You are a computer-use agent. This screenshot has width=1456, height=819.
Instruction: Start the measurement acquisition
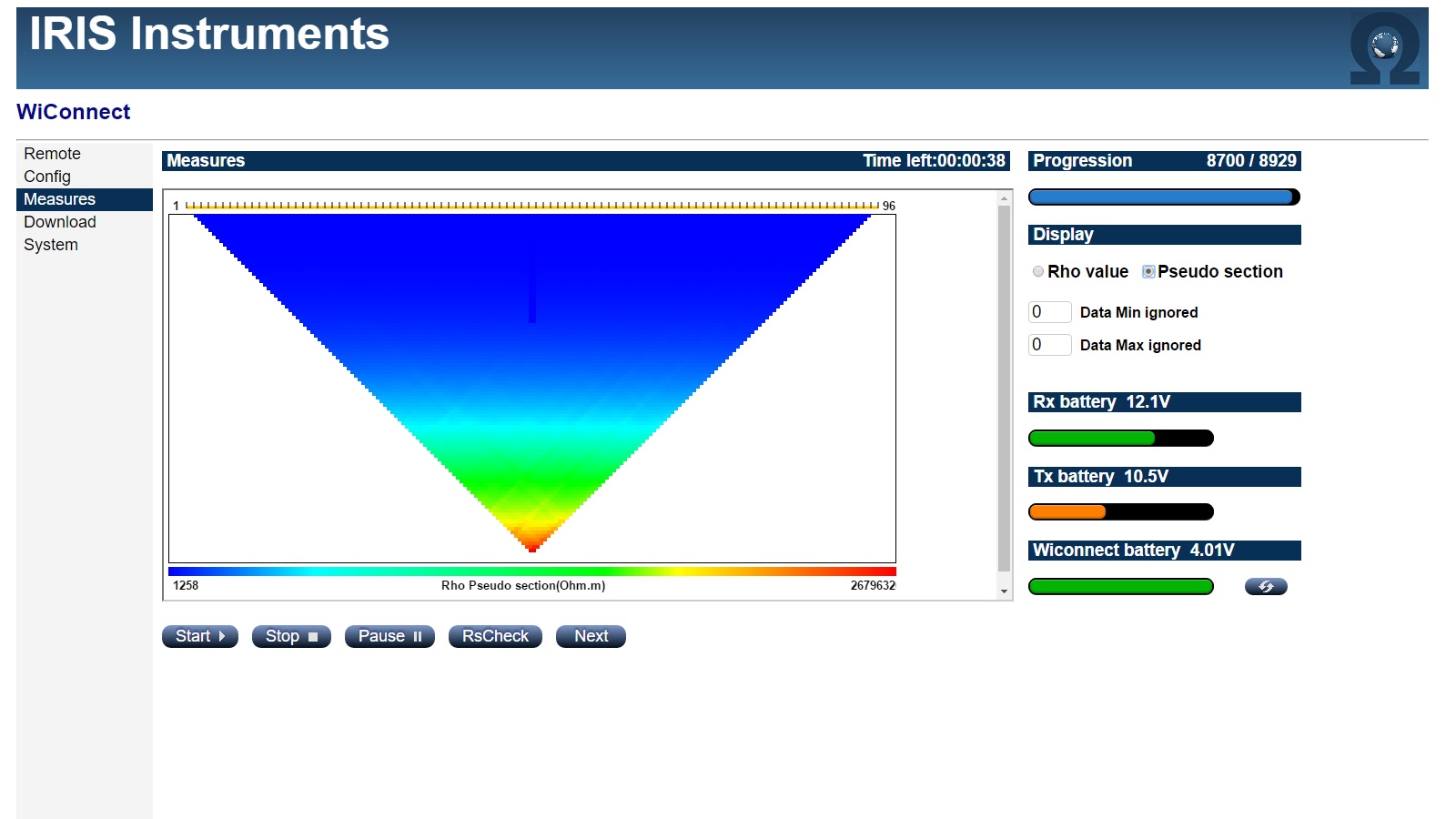pyautogui.click(x=199, y=636)
